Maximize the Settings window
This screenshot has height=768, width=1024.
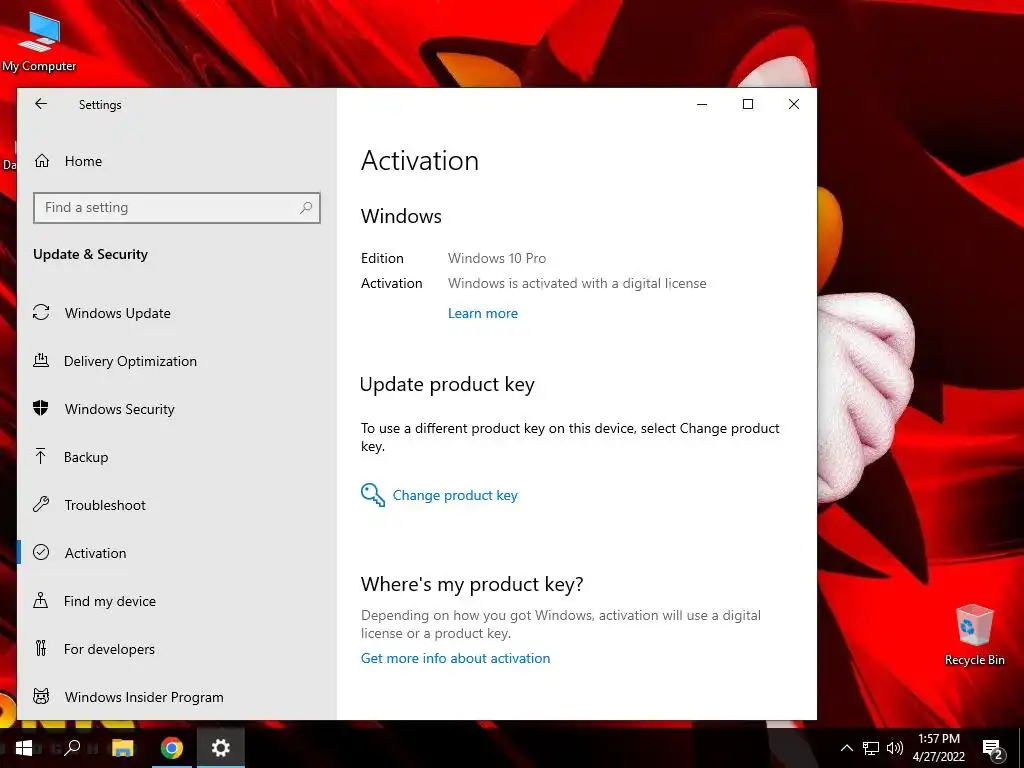(x=748, y=104)
